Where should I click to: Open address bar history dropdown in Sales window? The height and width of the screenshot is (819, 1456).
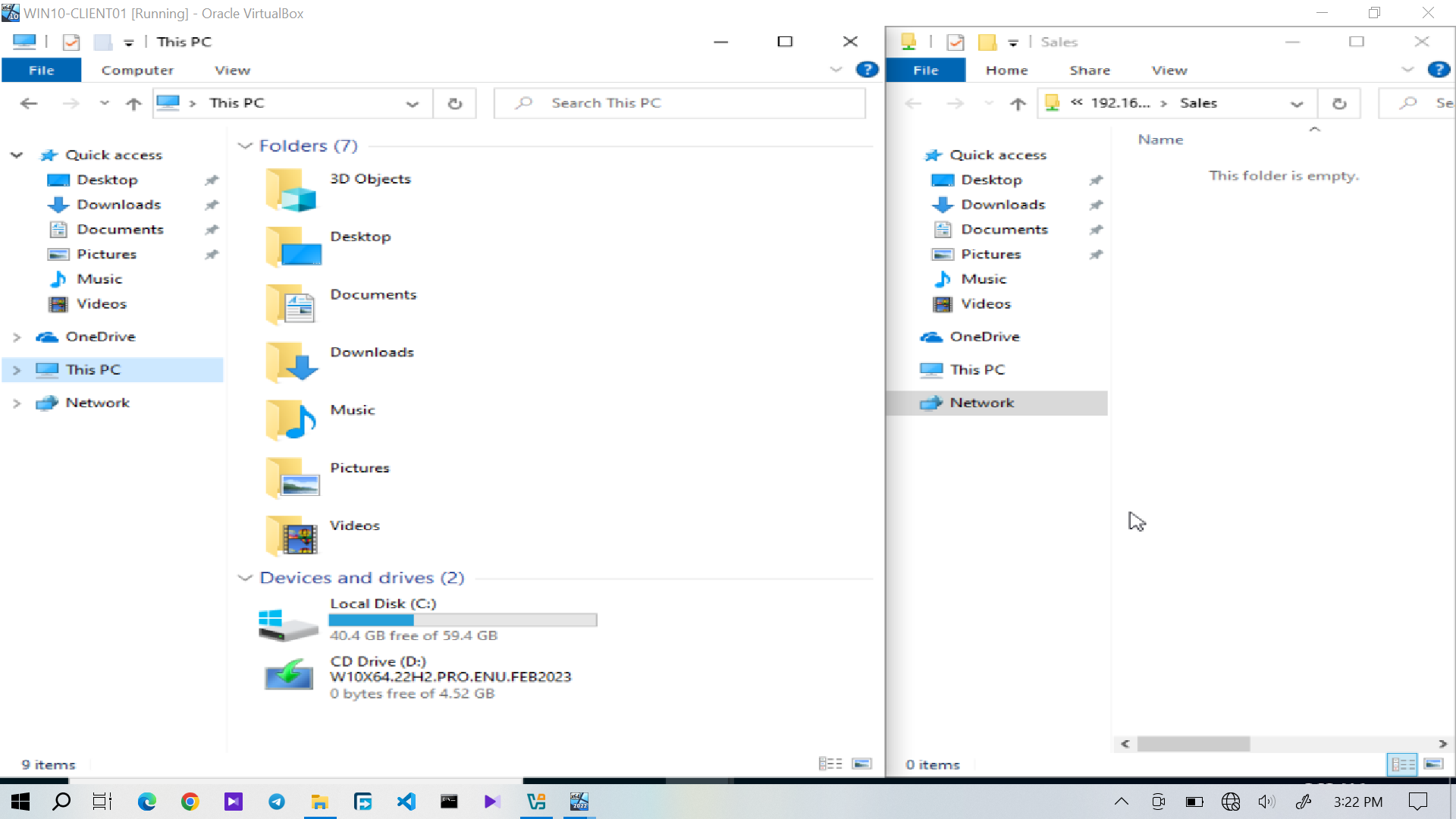click(1297, 104)
